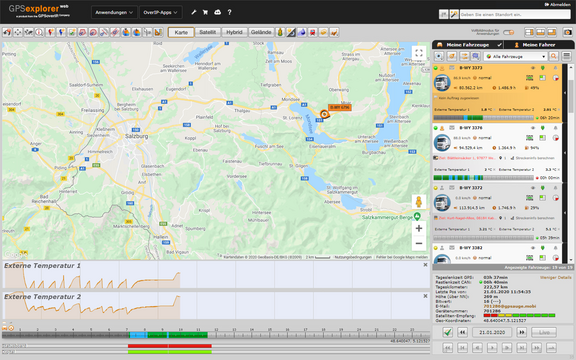Click the vehicle search magnifier icon

coord(554,56)
